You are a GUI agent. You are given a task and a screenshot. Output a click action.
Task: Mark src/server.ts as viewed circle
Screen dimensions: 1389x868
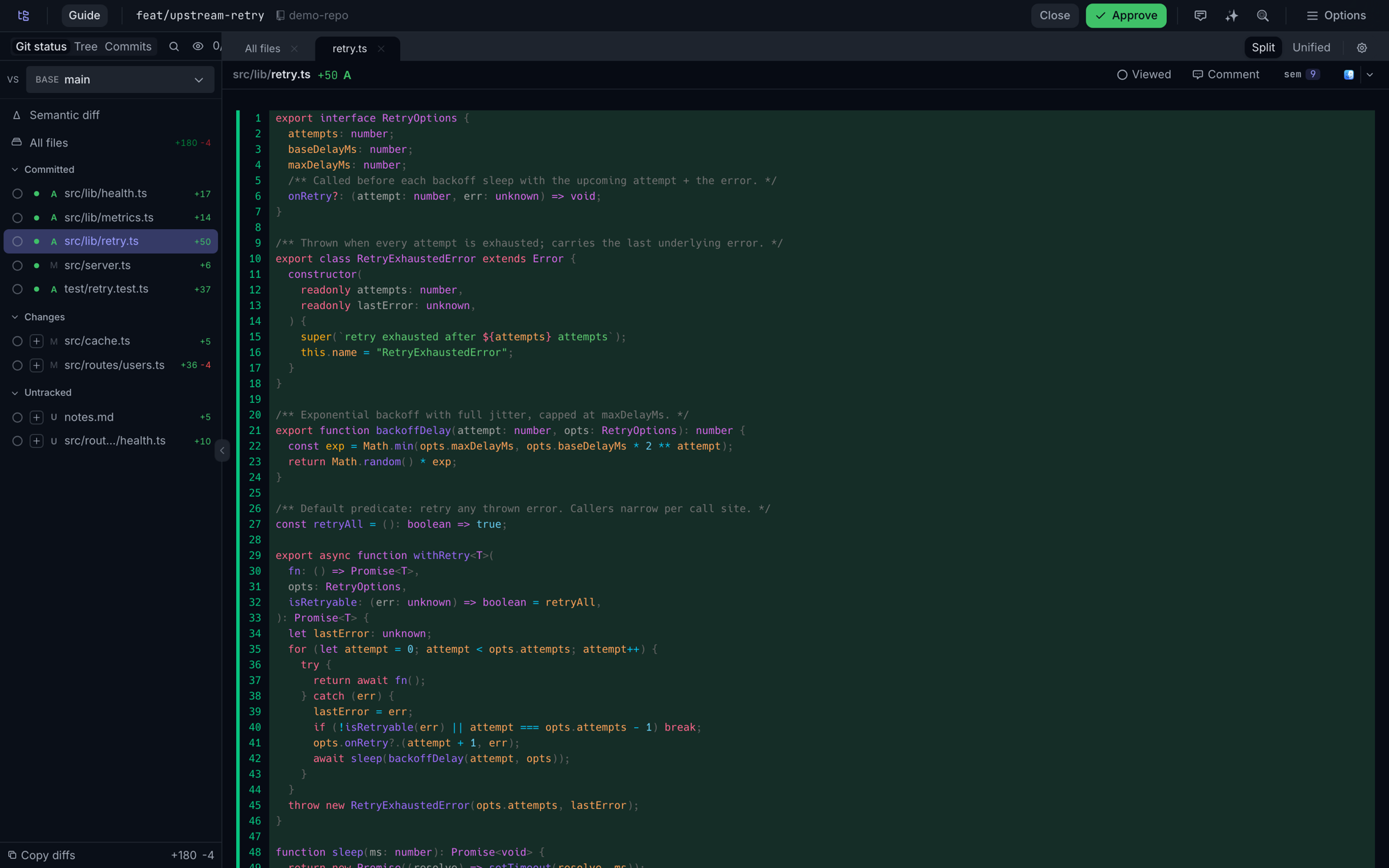17,265
